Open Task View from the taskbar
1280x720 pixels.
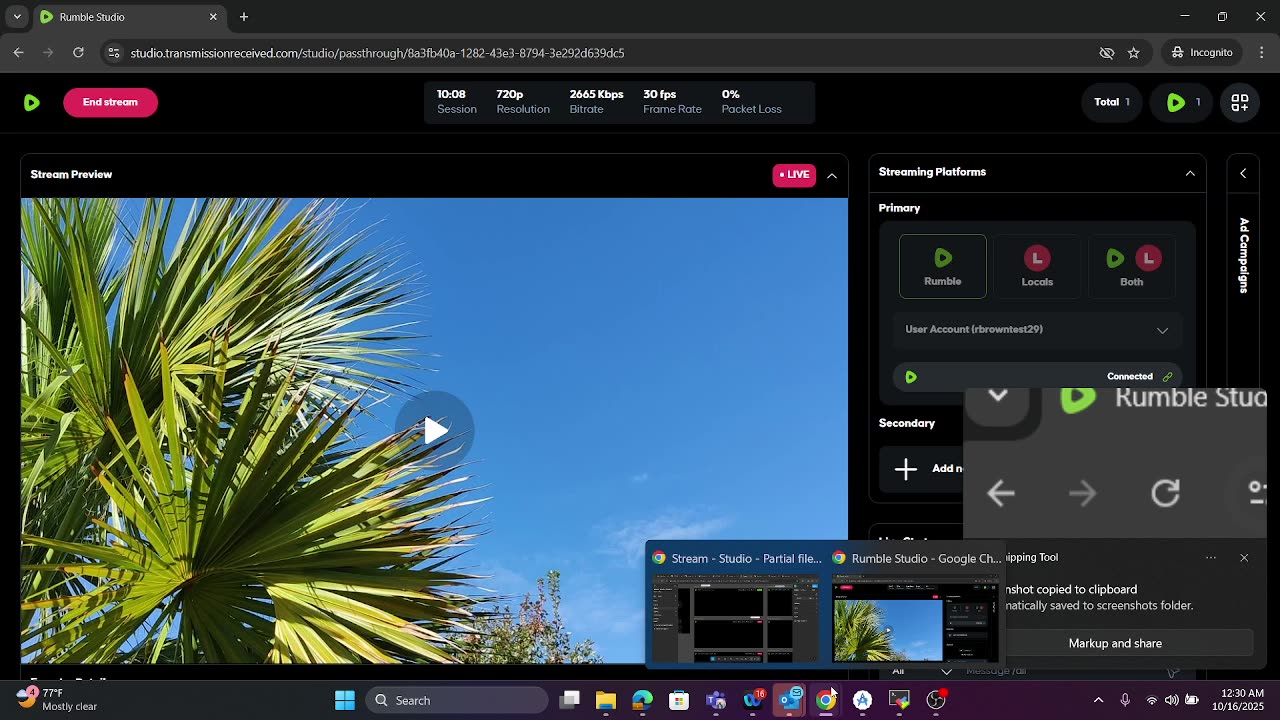pyautogui.click(x=569, y=700)
